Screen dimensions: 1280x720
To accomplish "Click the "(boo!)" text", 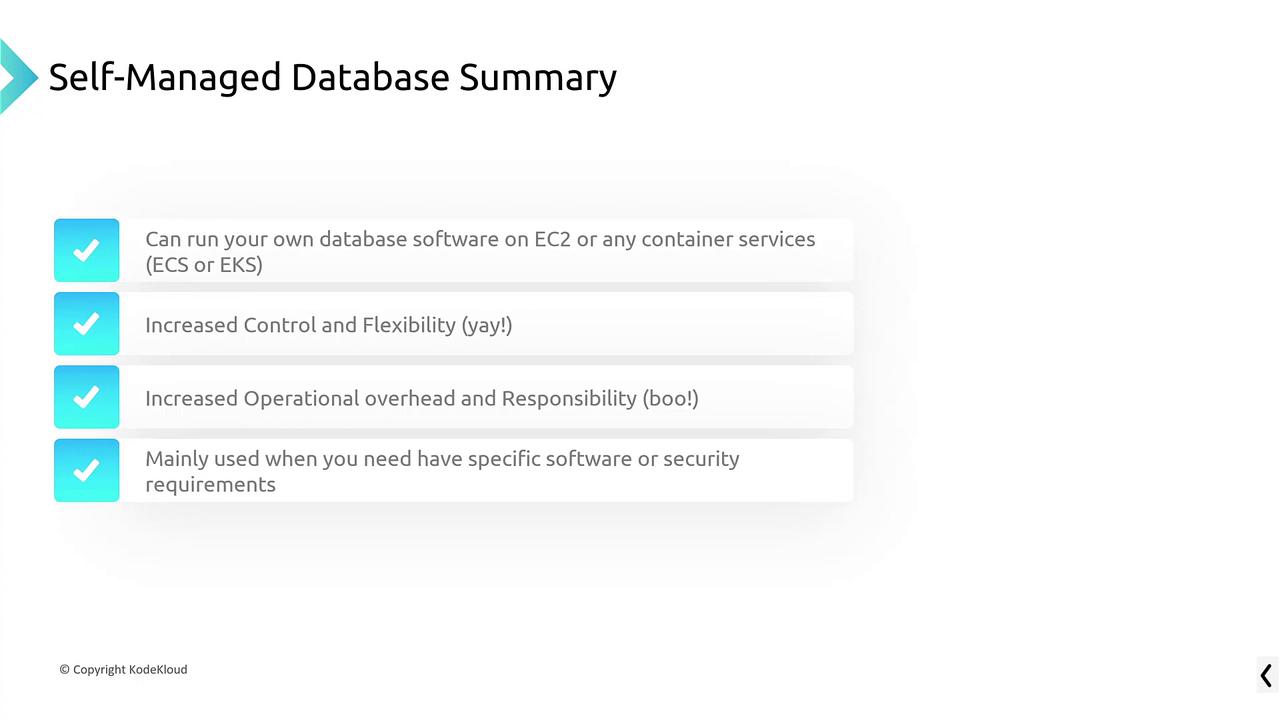I will (670, 398).
